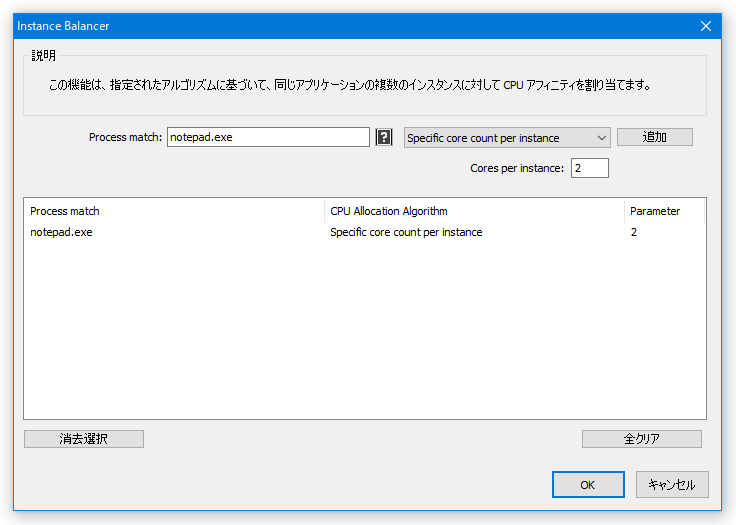Viewport: 736px width, 525px height.
Task: Click the 追加 (Add) button
Action: (x=654, y=137)
